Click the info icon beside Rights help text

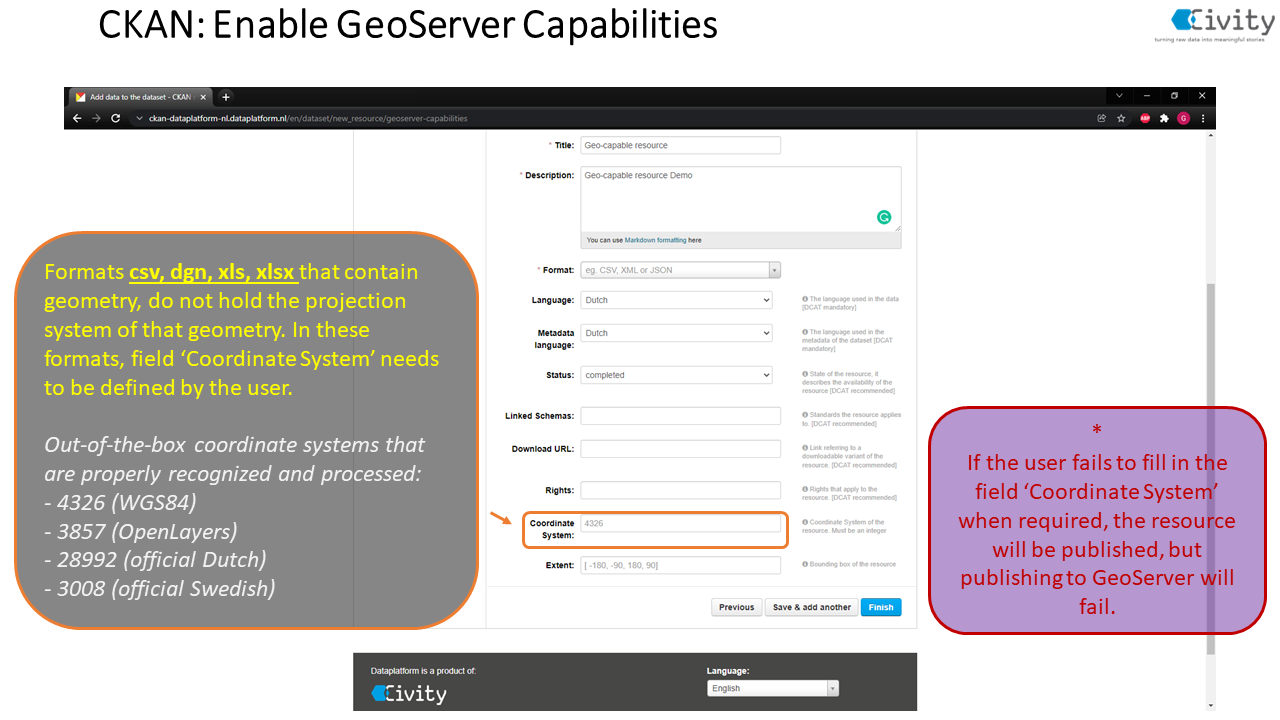(805, 489)
